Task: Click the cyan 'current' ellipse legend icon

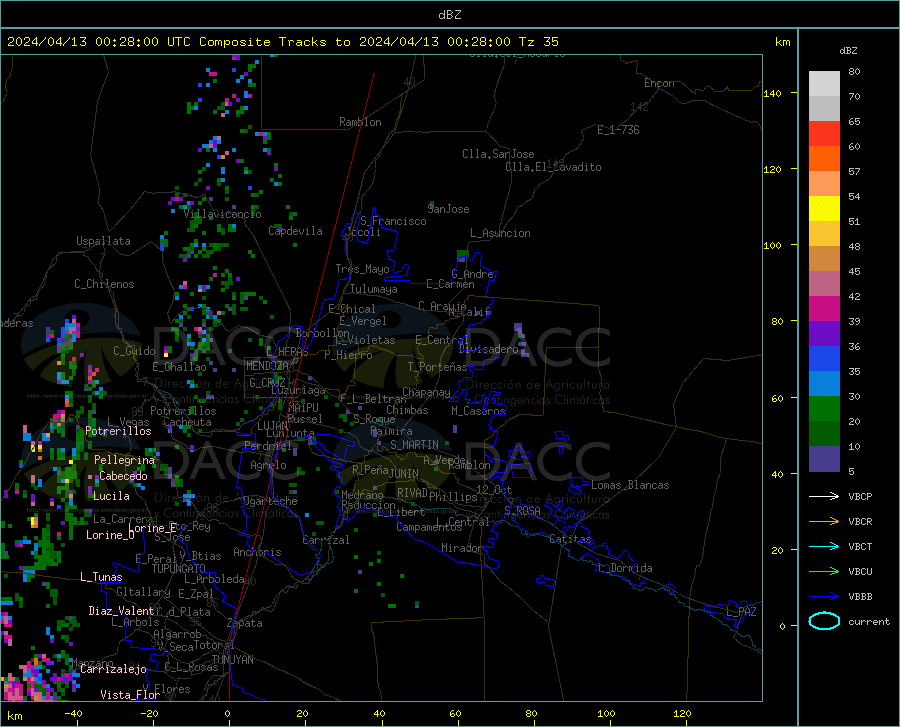Action: pyautogui.click(x=824, y=621)
